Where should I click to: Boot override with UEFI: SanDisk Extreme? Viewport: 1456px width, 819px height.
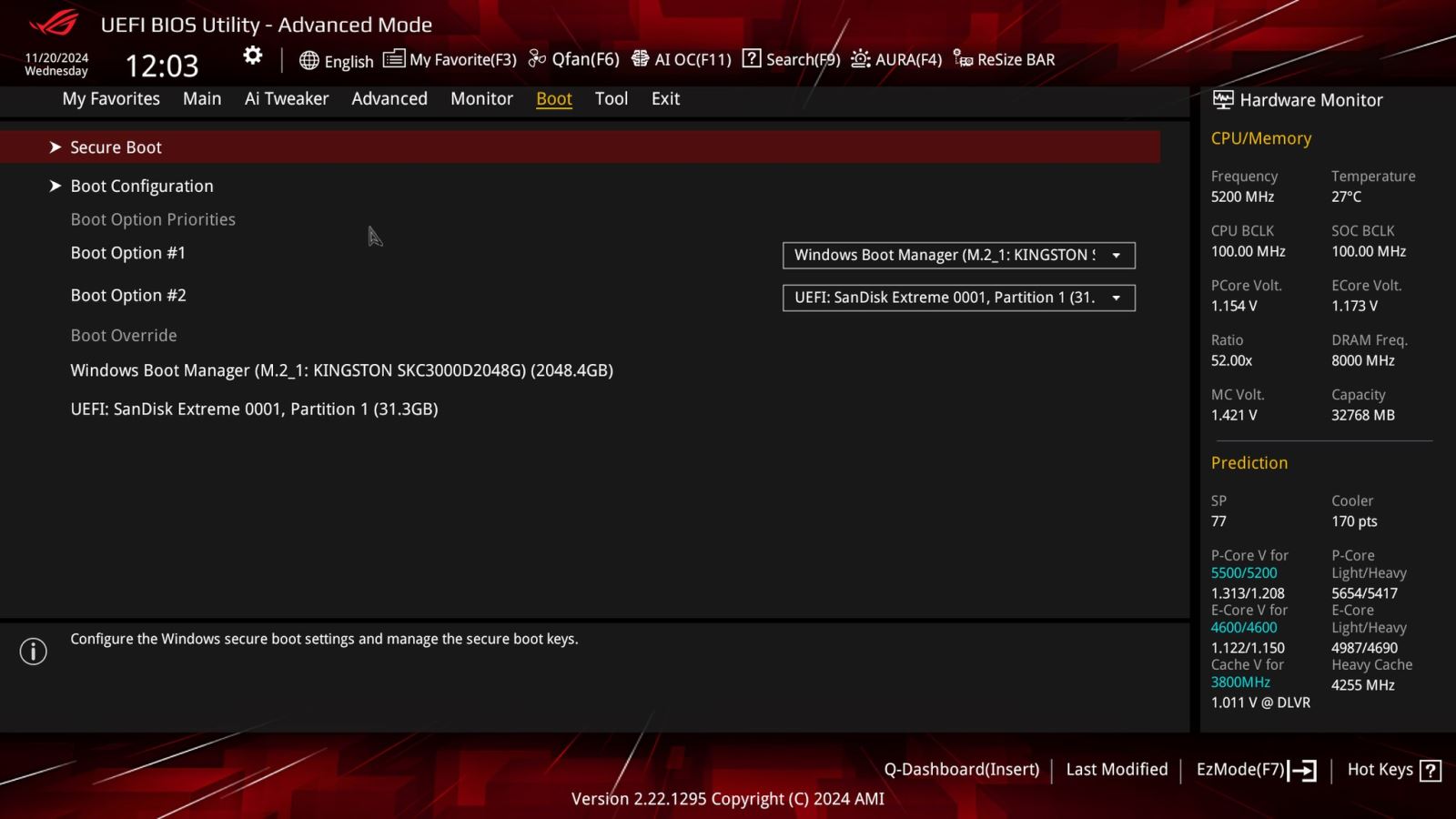[x=255, y=409]
